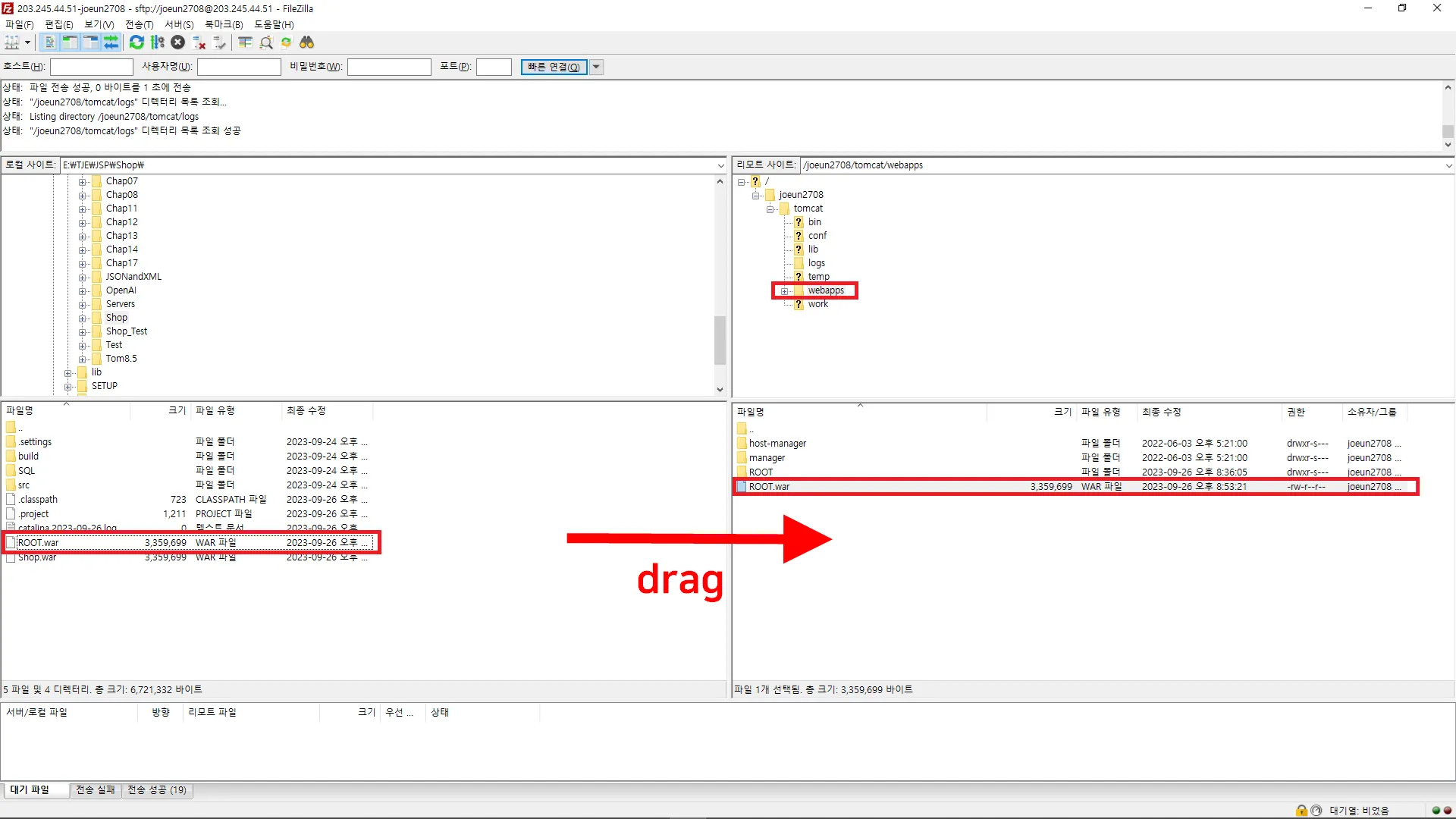
Task: Toggle local directory tree display
Action: 70,42
